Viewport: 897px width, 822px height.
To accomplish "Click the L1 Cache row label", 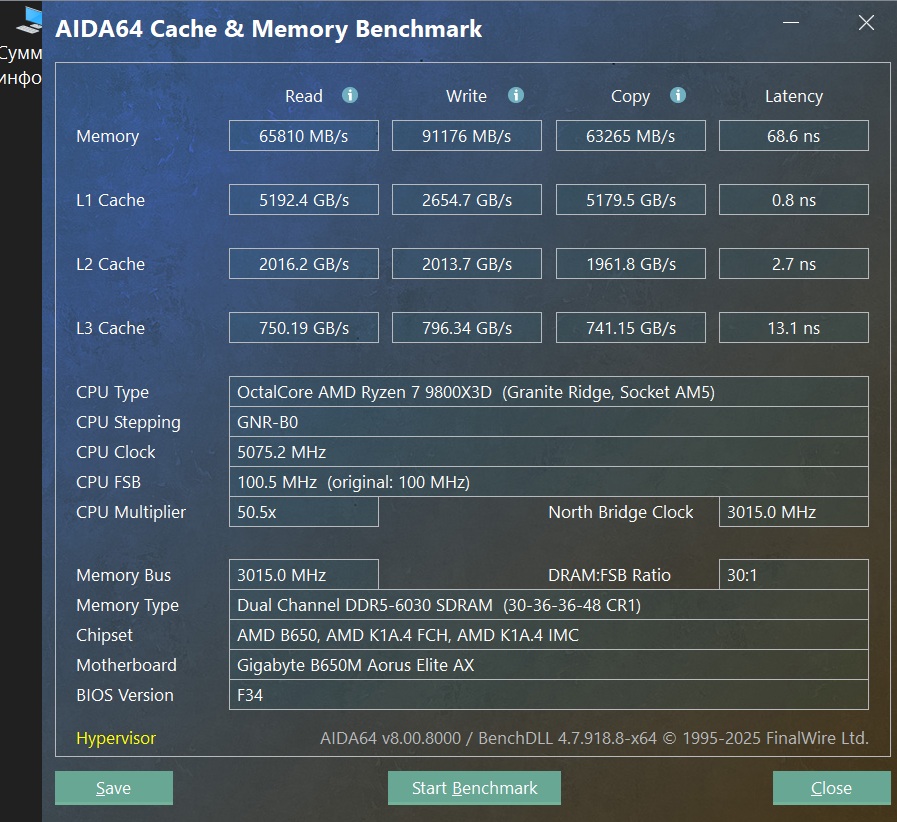I will coord(110,200).
